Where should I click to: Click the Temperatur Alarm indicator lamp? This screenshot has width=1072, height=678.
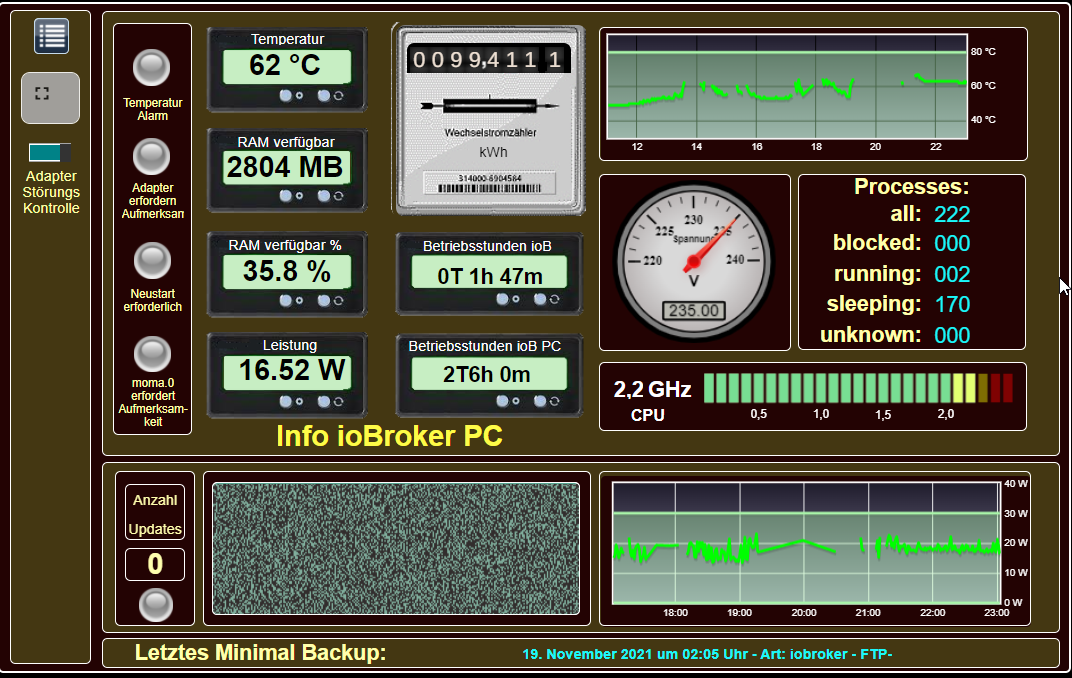(x=152, y=68)
